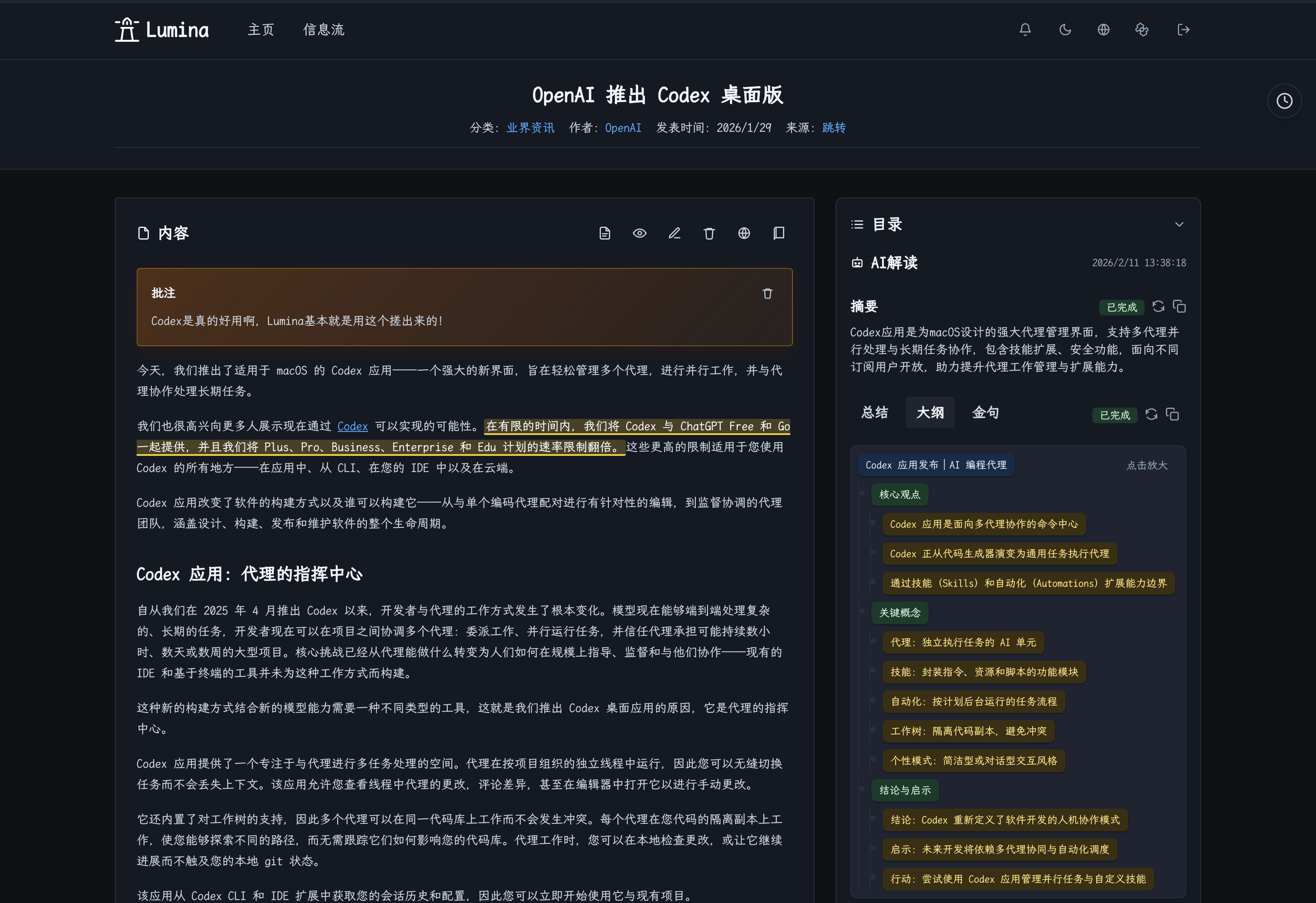Image resolution: width=1316 pixels, height=903 pixels.
Task: Click the 已完成 badge next to 摘要
Action: click(1122, 307)
